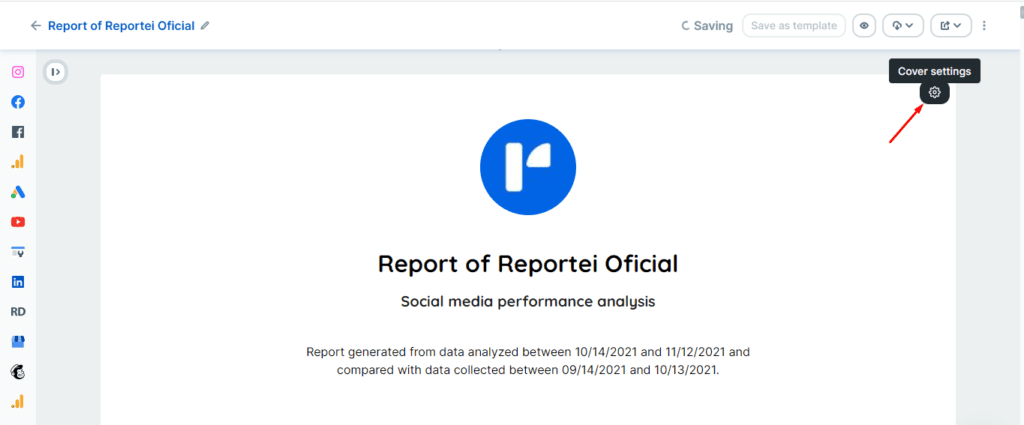
Task: Expand the sidebar panel toggle
Action: pyautogui.click(x=56, y=72)
